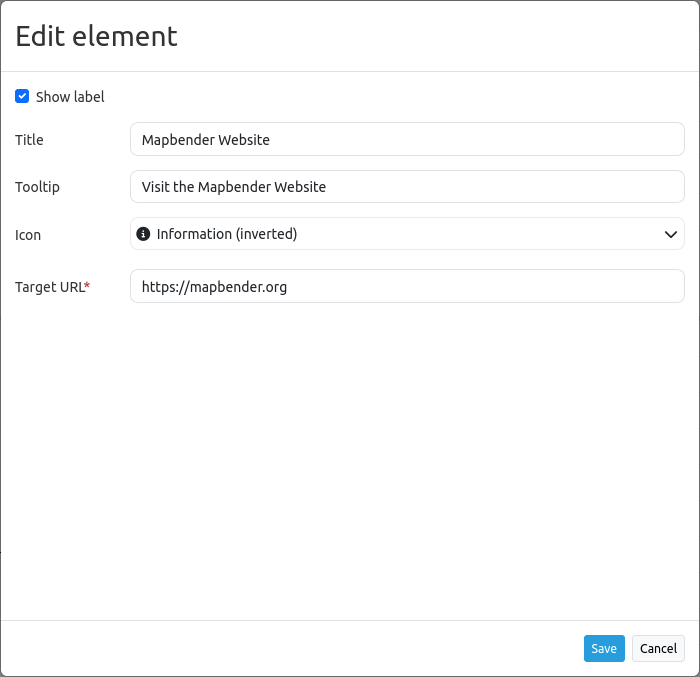Click the 'Title' field label

[29, 140]
